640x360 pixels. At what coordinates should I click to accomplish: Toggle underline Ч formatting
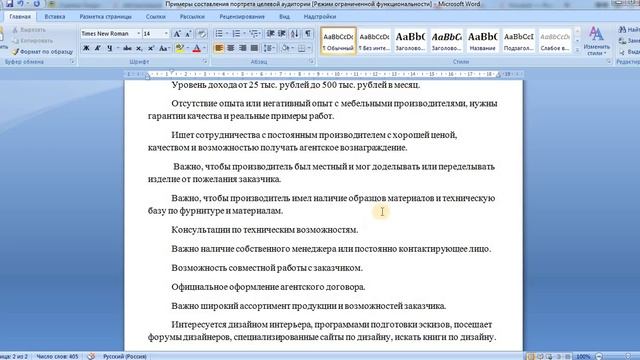[x=109, y=48]
